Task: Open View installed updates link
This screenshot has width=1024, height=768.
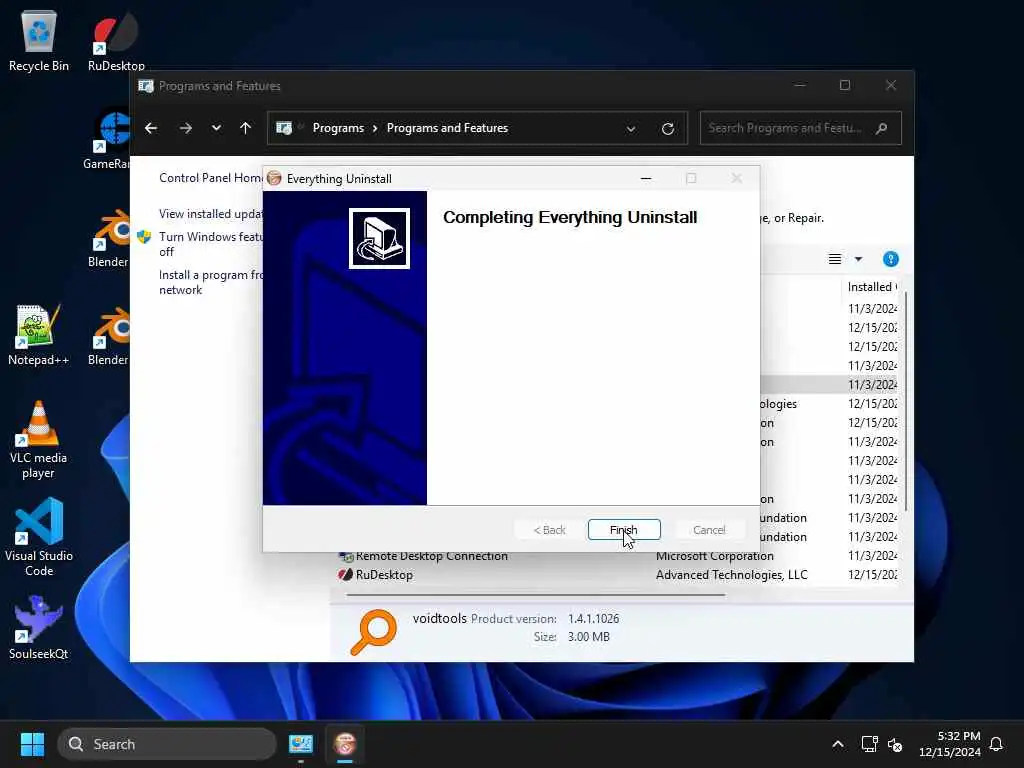Action: coord(210,214)
